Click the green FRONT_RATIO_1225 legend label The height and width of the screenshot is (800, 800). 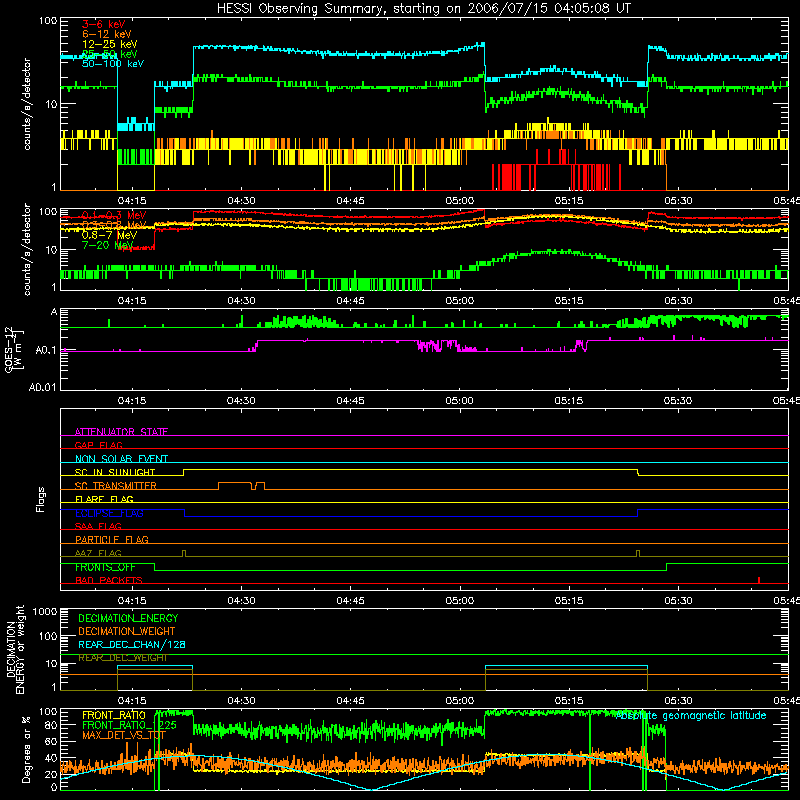click(129, 725)
